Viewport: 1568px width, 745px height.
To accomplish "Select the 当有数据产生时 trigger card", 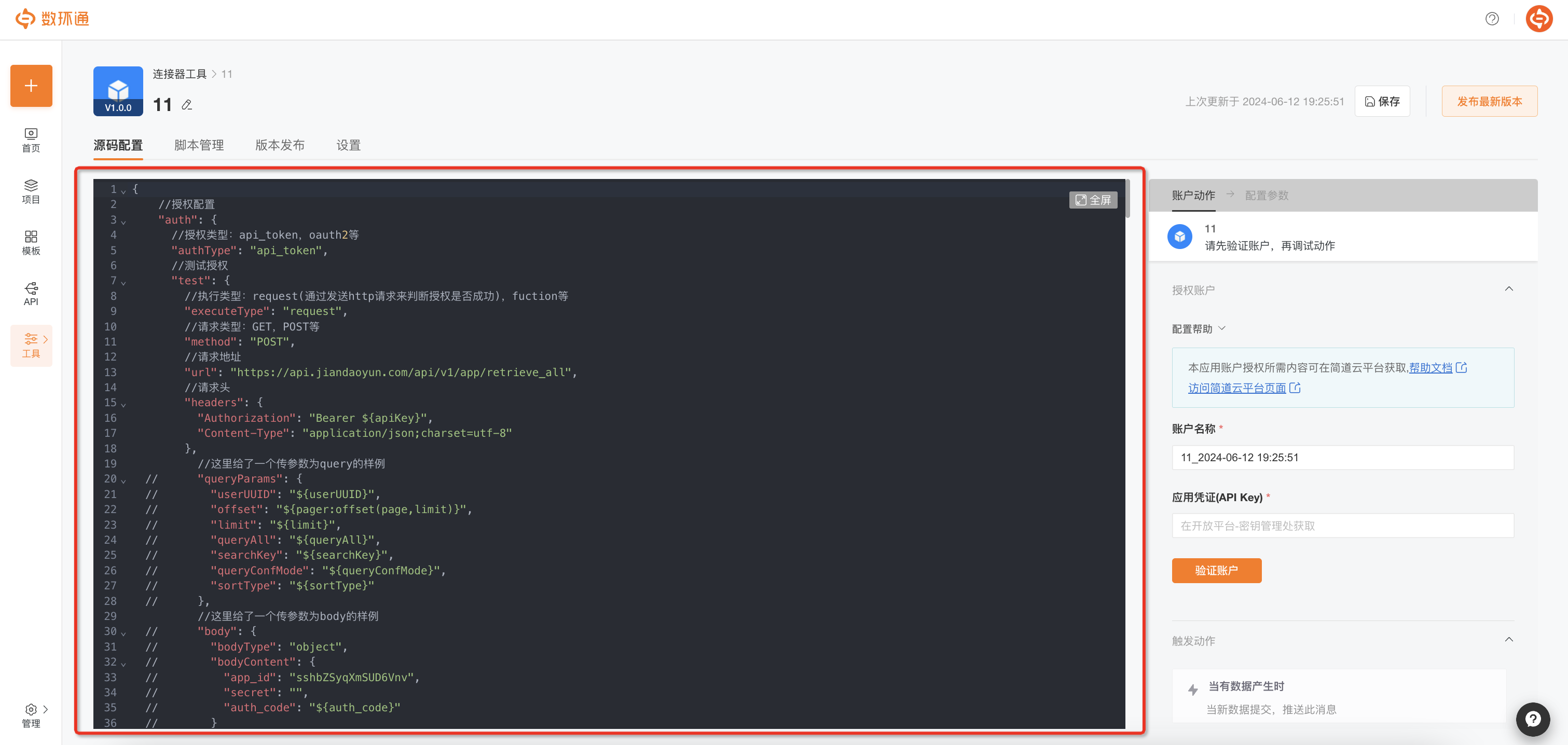I will click(x=1339, y=696).
